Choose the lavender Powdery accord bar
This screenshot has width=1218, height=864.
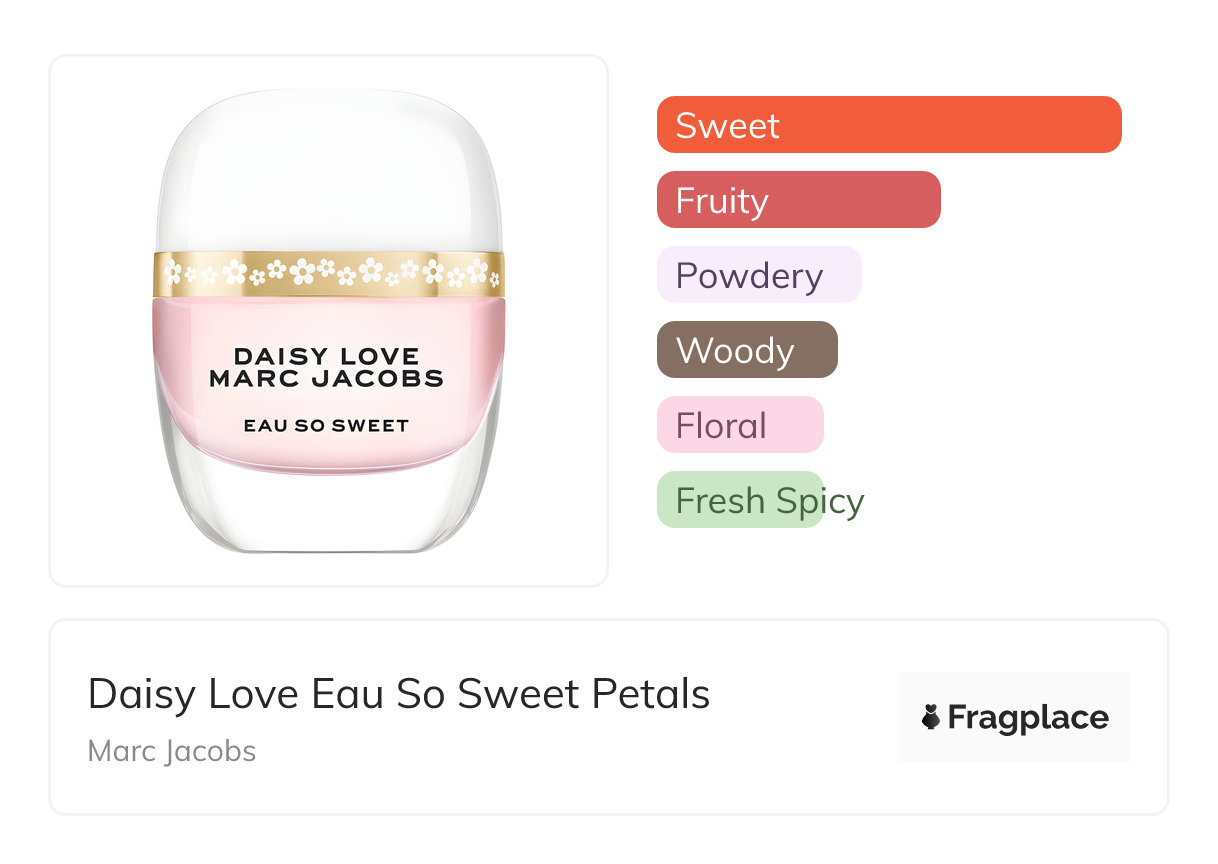point(758,275)
